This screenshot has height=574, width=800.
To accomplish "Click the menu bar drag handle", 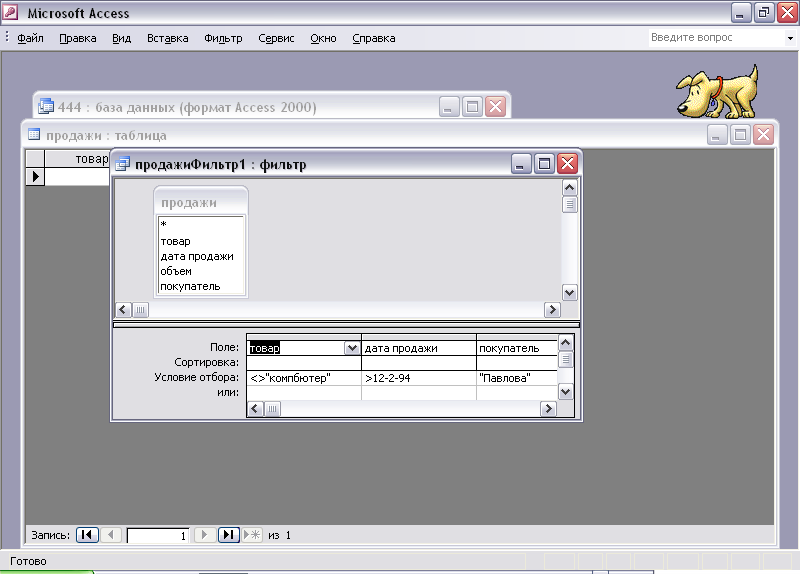I will pos(7,37).
